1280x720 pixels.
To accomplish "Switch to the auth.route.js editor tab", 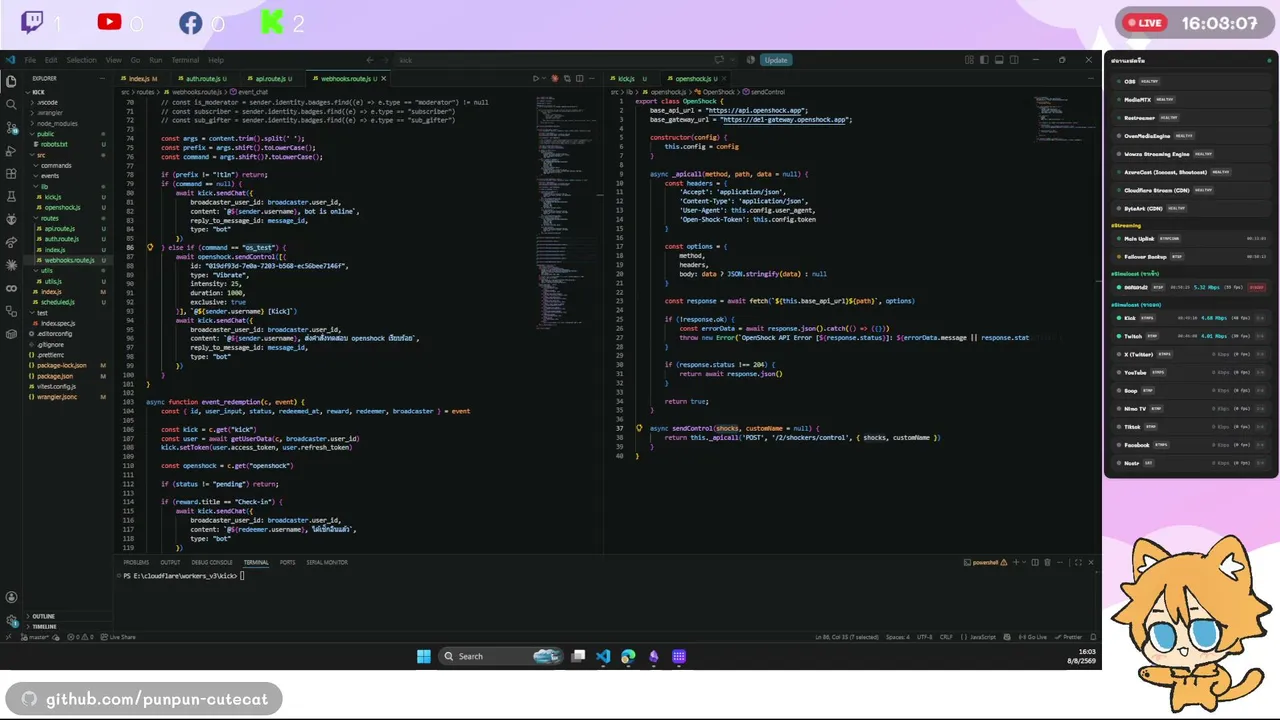I will click(x=204, y=78).
